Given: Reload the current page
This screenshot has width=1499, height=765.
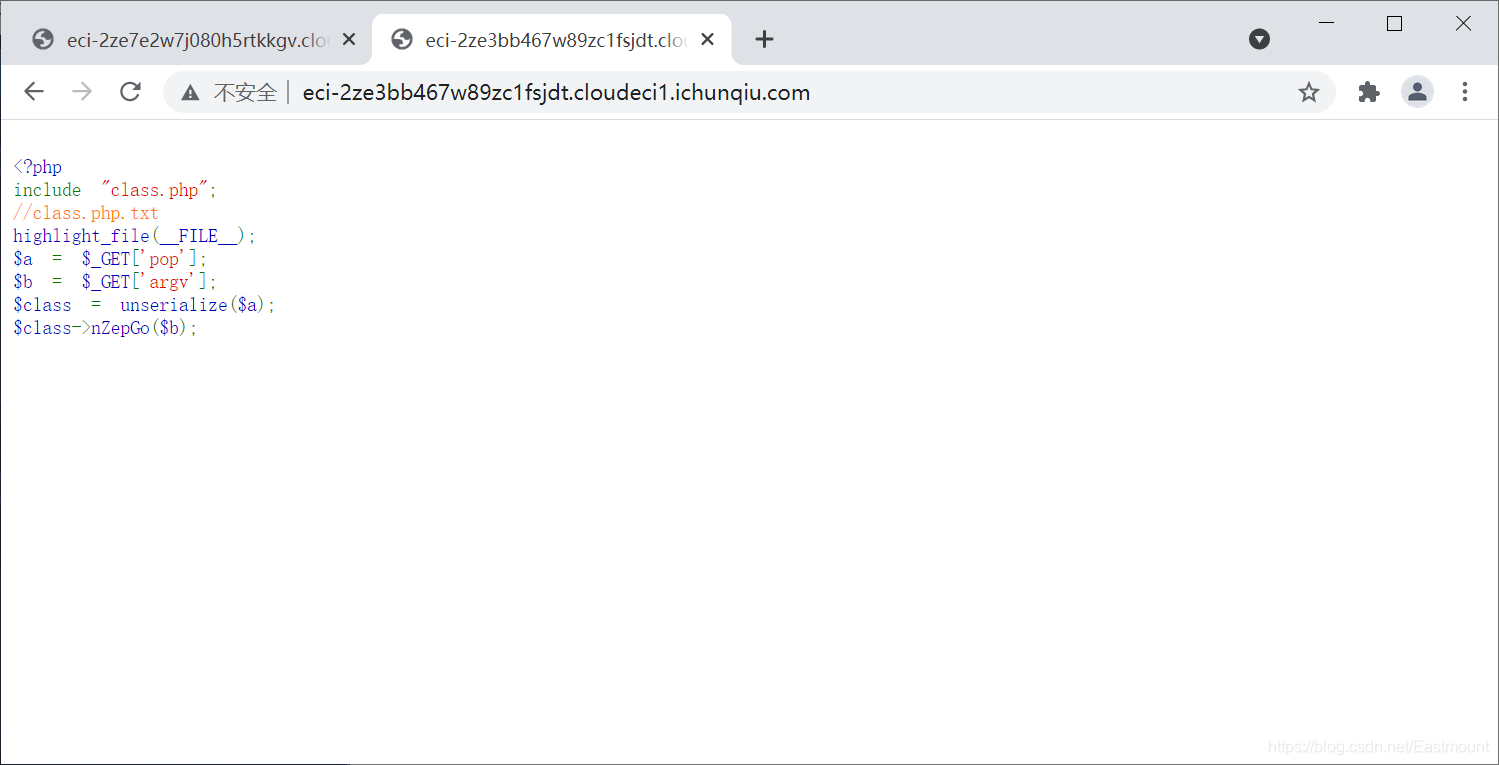Looking at the screenshot, I should click(x=130, y=92).
